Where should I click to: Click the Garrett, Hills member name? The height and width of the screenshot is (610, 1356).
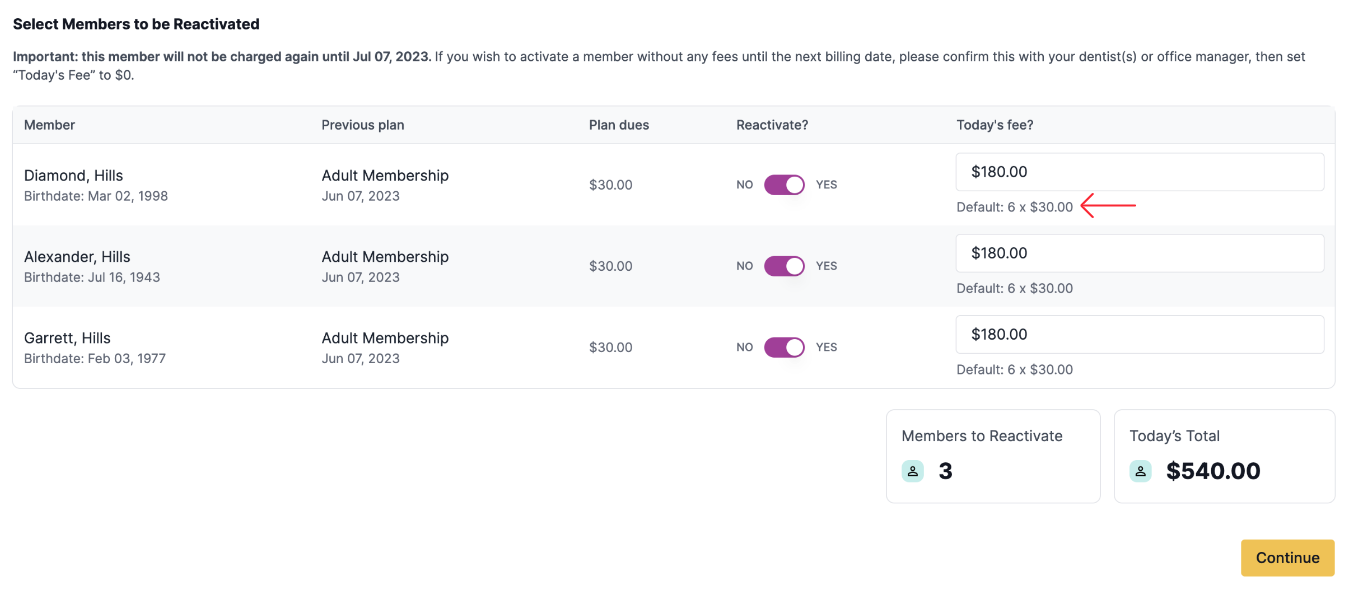[x=67, y=338]
